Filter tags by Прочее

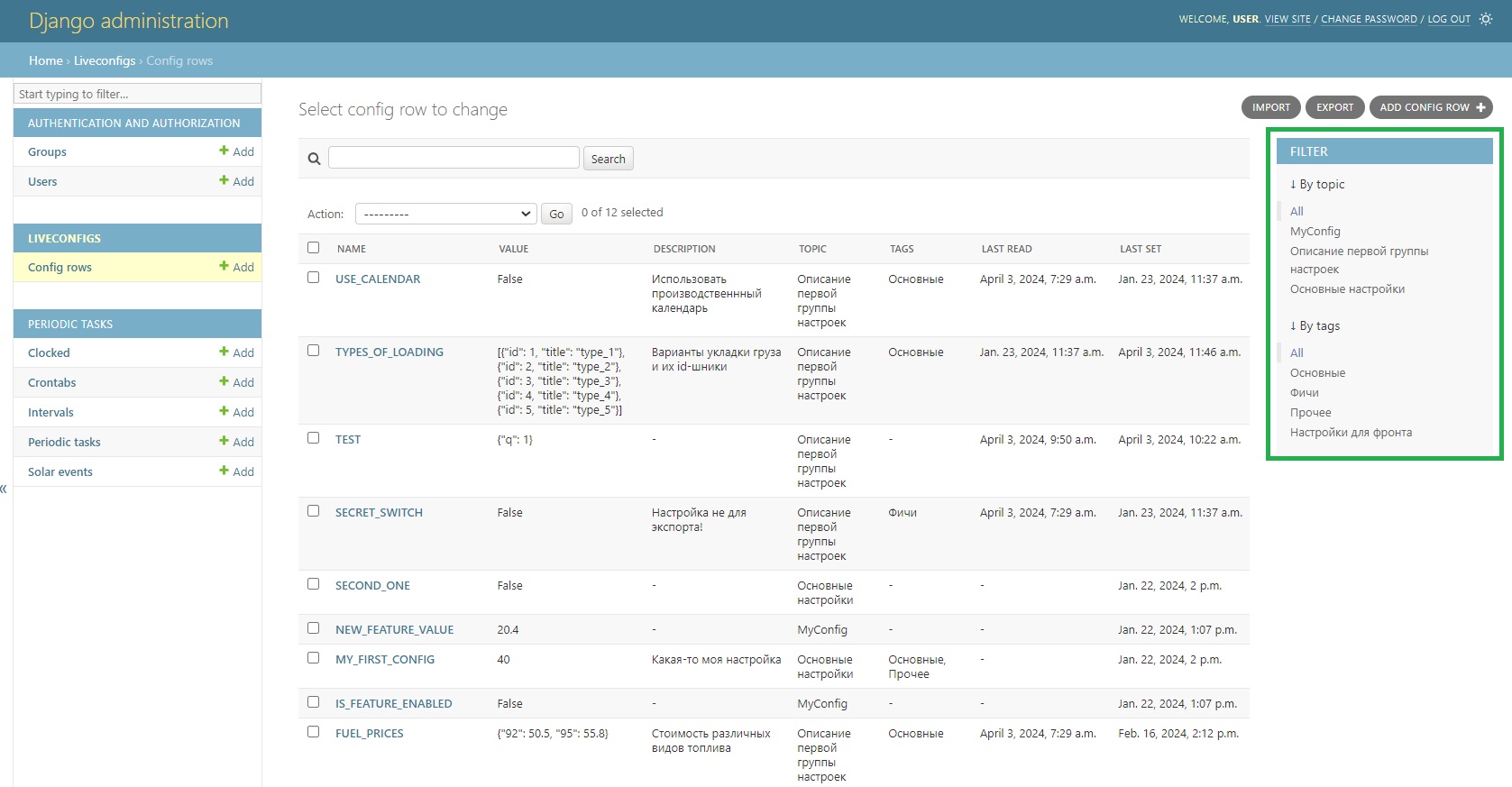(x=1311, y=412)
